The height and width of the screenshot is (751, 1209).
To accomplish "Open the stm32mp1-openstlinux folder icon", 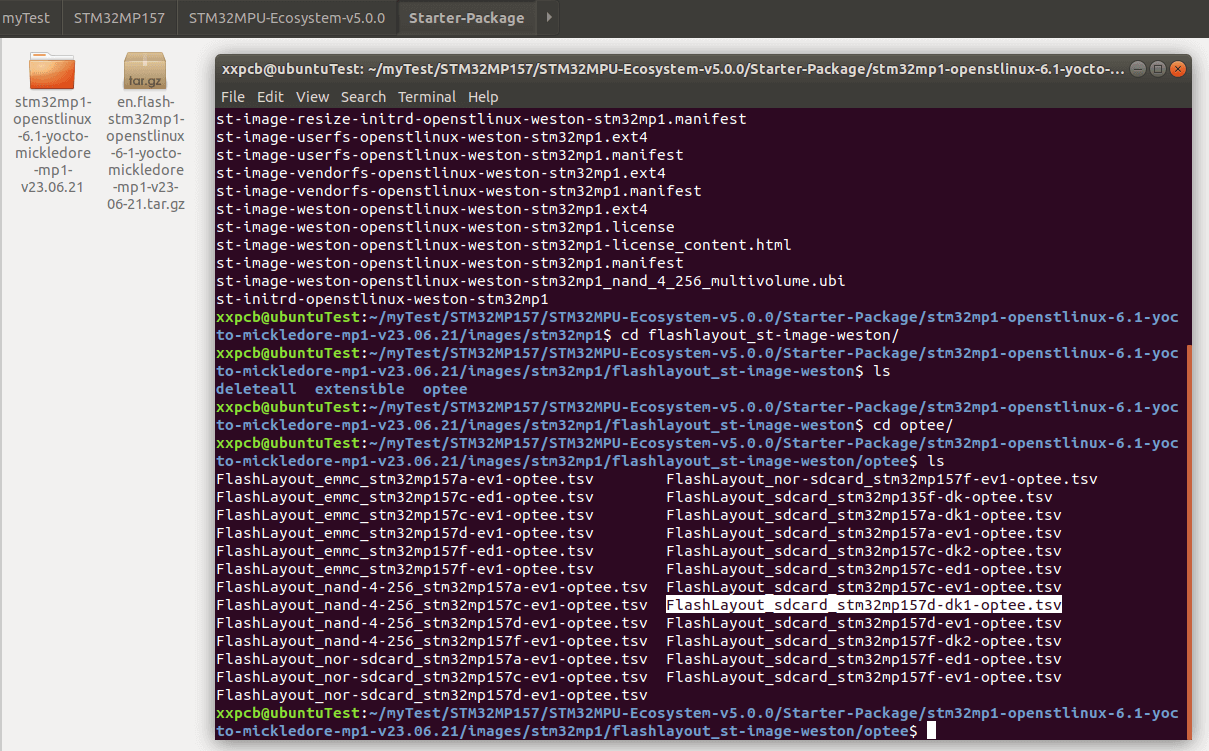I will pyautogui.click(x=52, y=70).
